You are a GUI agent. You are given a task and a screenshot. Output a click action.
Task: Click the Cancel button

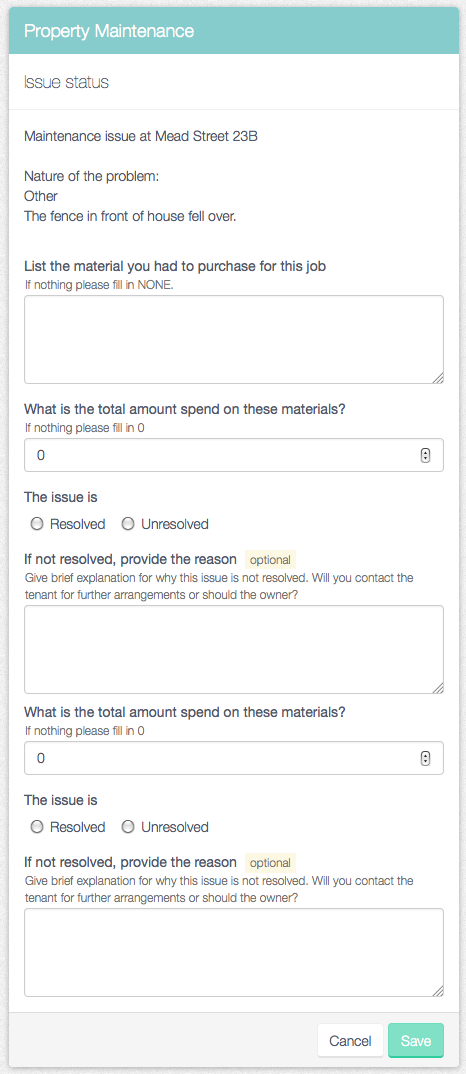click(x=350, y=1041)
